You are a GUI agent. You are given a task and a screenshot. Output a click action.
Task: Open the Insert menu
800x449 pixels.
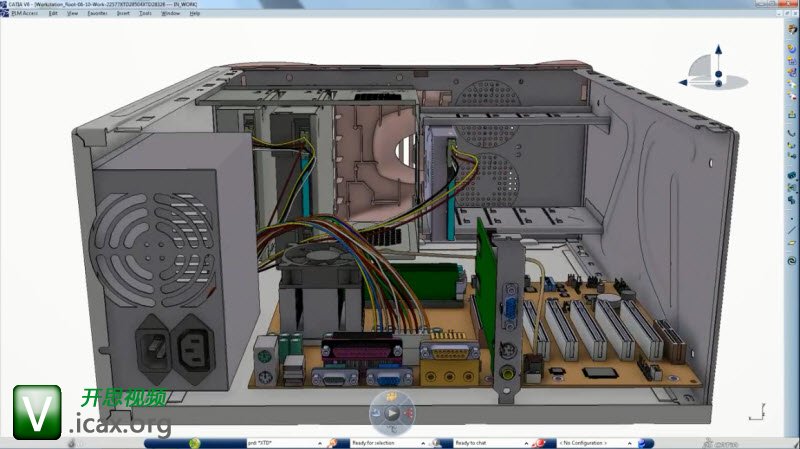(123, 13)
